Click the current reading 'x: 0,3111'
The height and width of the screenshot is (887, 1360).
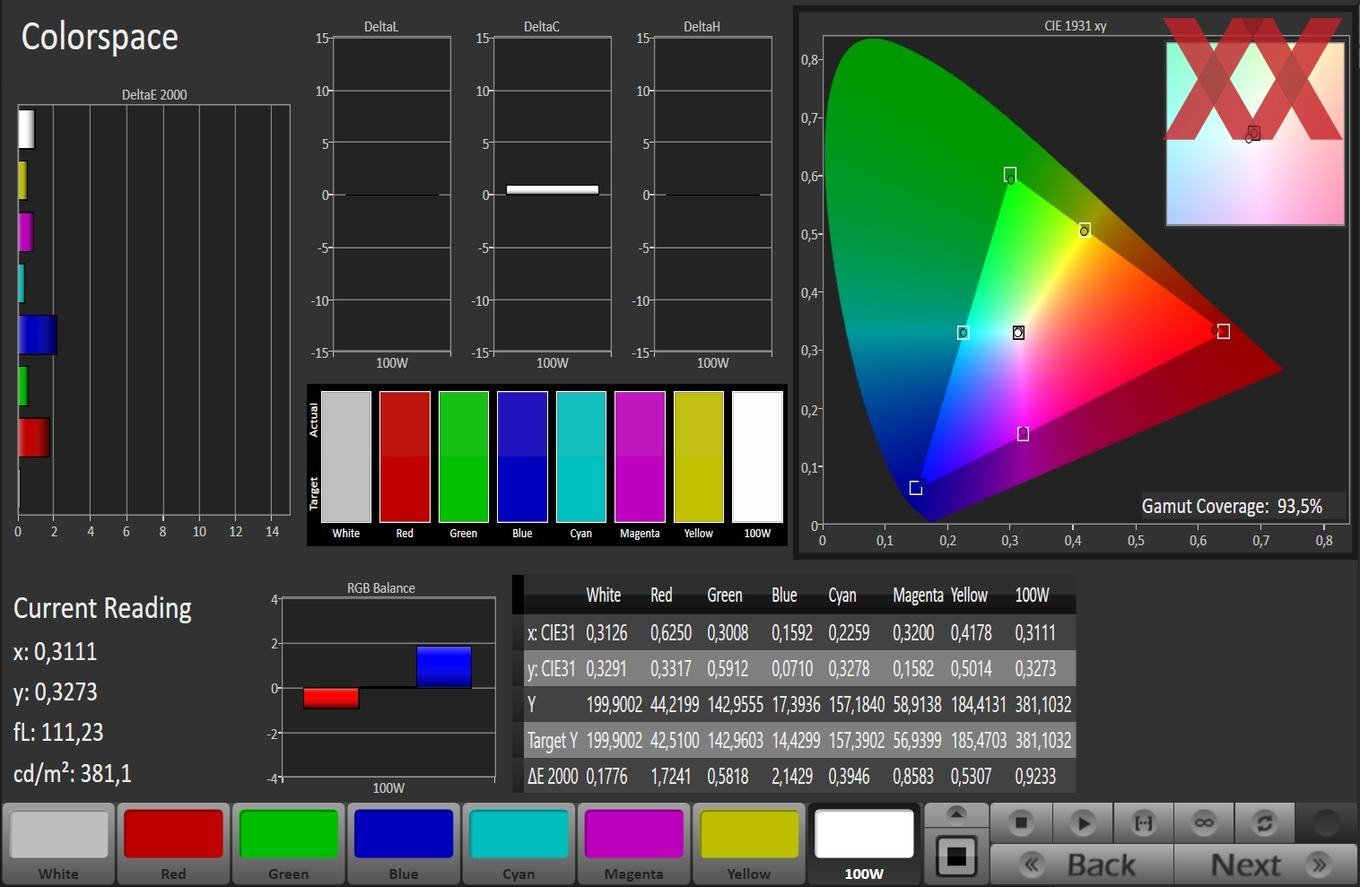pos(55,651)
